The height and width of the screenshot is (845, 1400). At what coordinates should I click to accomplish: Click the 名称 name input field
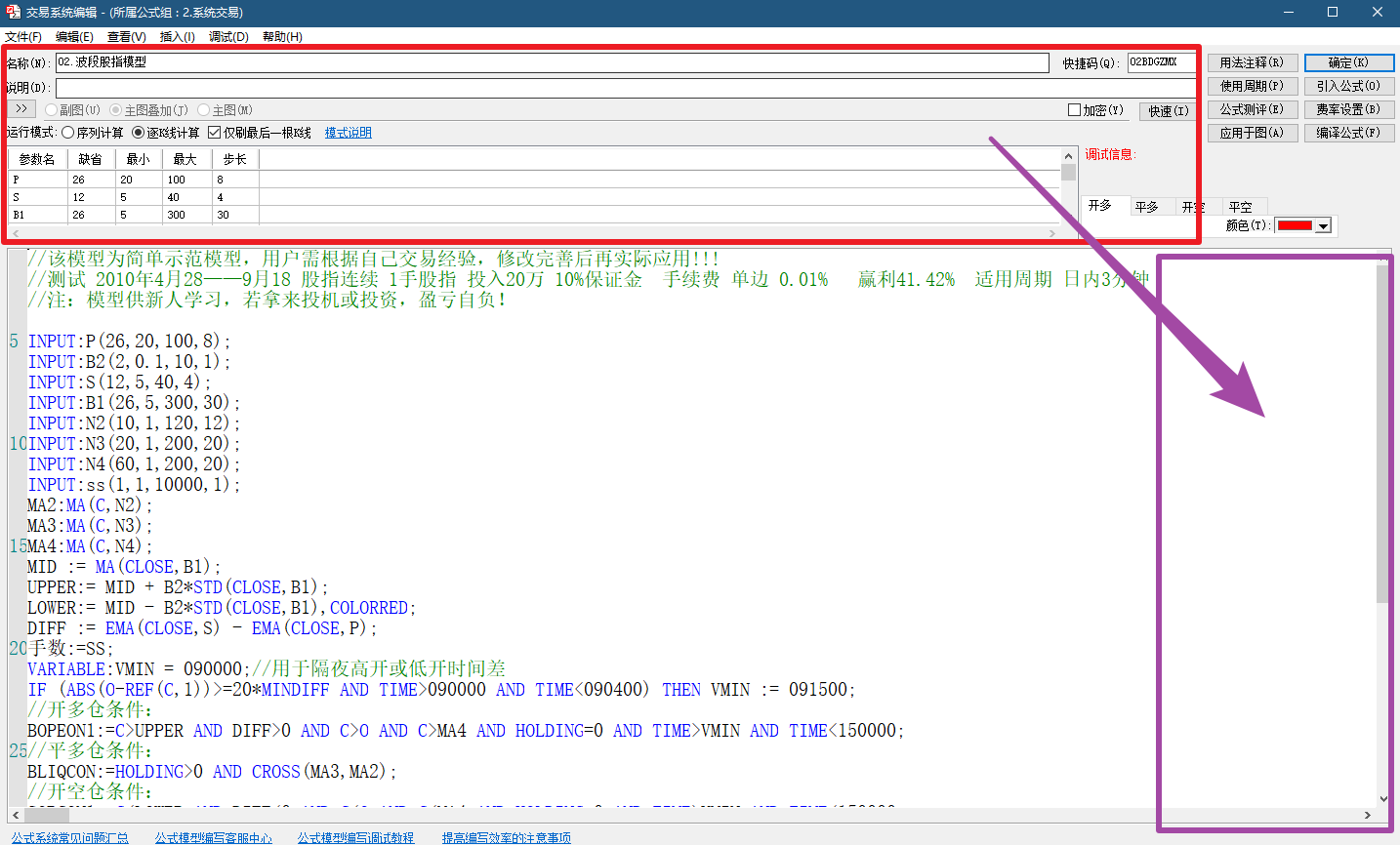click(552, 62)
